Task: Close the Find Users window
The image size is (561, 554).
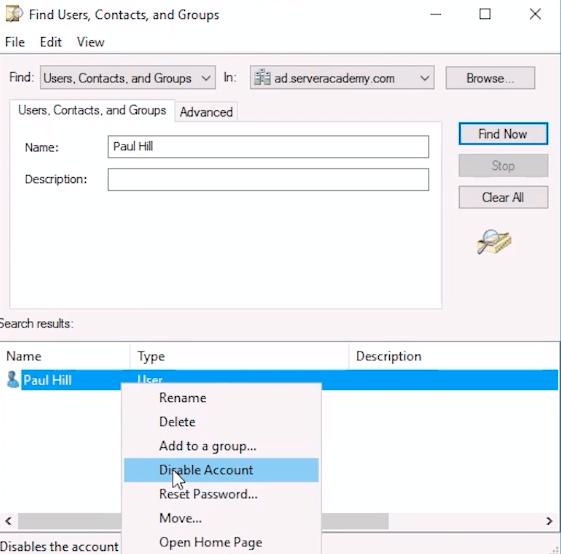Action: [x=535, y=14]
